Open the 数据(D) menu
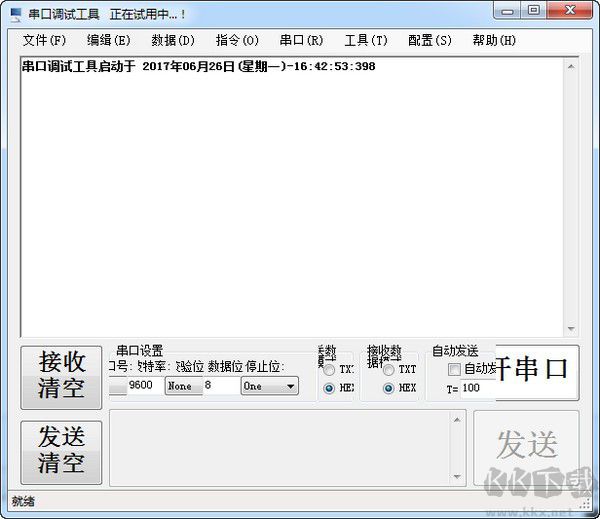The image size is (600, 519). point(173,40)
